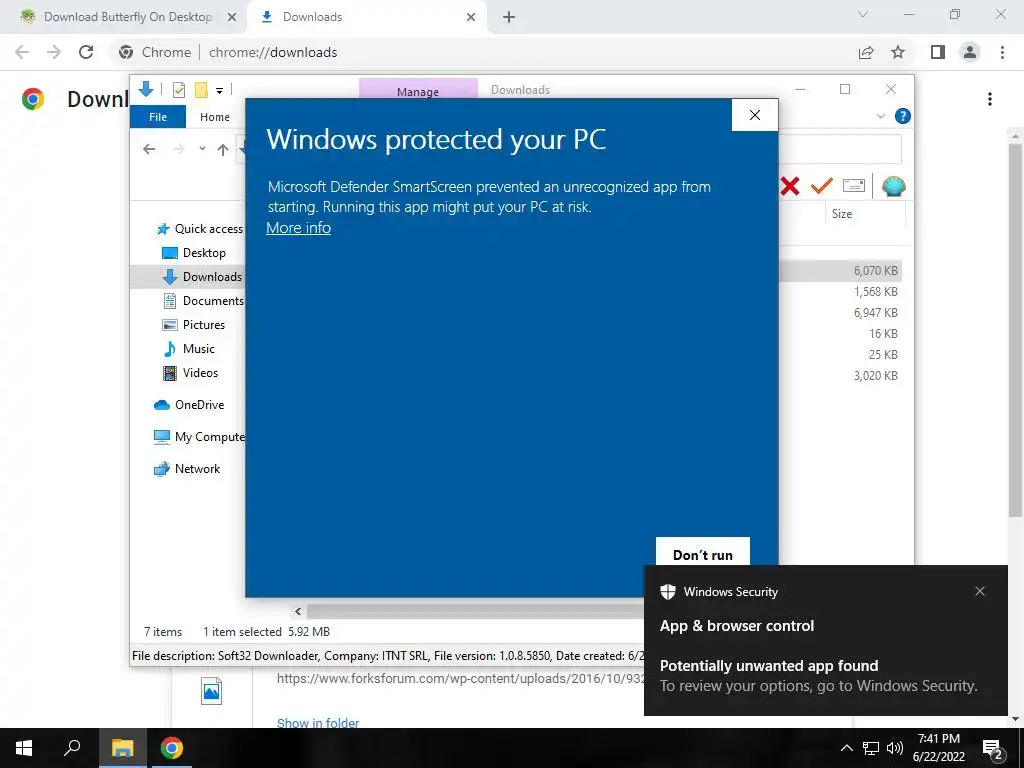Viewport: 1024px width, 768px height.
Task: Open the Home ribbon tab in Explorer
Action: pyautogui.click(x=215, y=117)
